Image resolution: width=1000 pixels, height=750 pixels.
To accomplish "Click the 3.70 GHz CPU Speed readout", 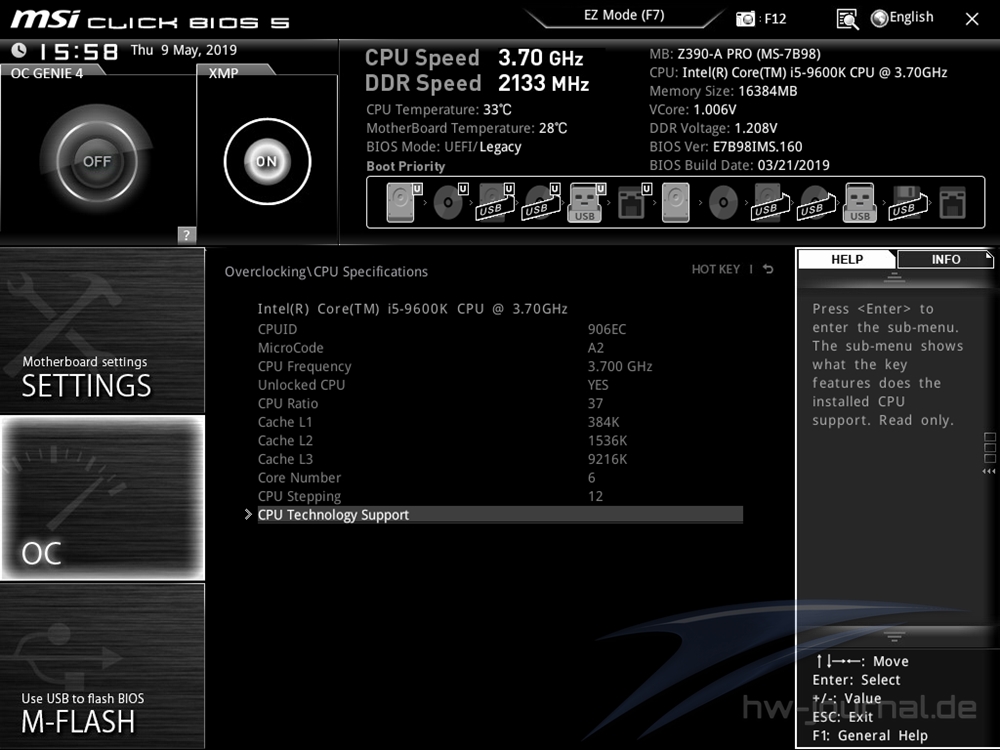I will 541,58.
